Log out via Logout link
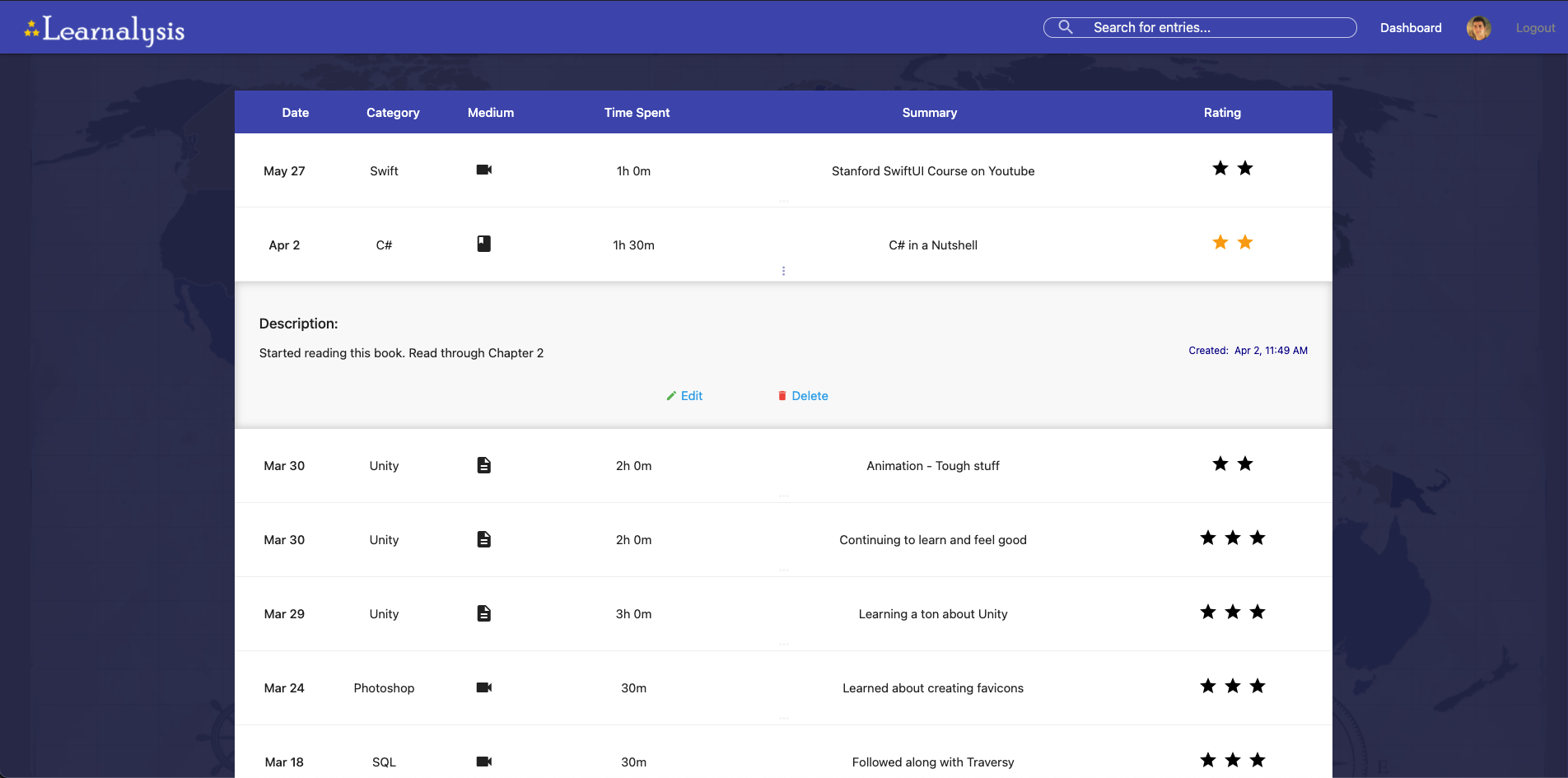Screen dimensions: 1568x778 (1535, 28)
